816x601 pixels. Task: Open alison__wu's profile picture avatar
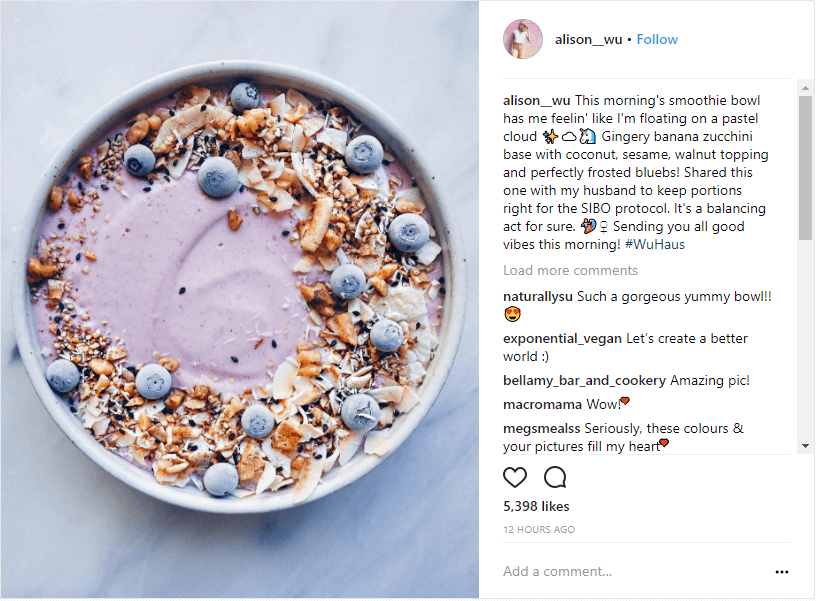click(x=522, y=39)
